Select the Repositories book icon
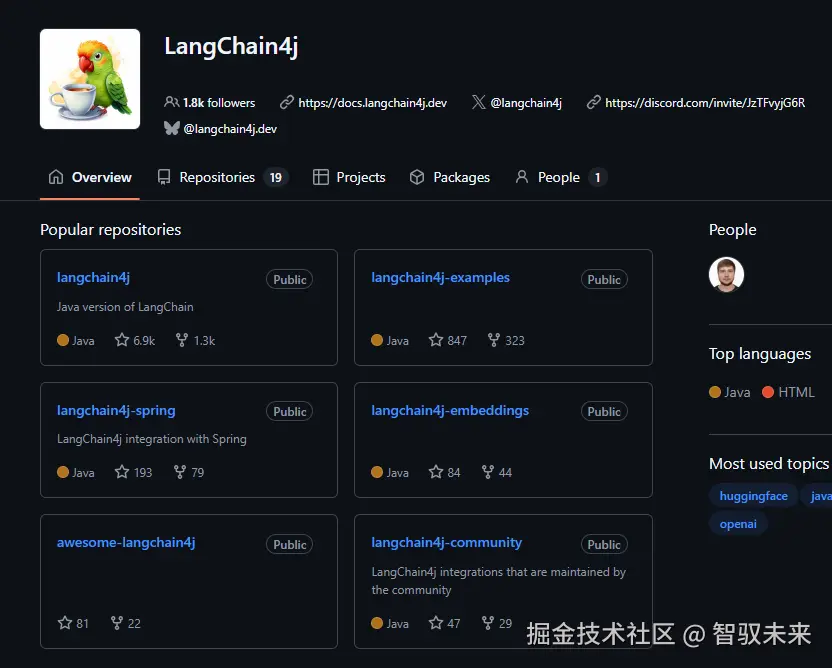 [163, 177]
